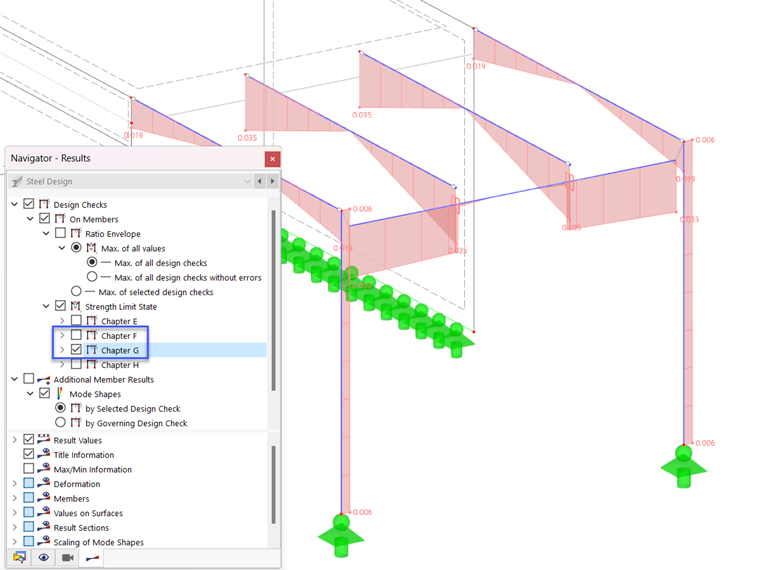Image resolution: width=760 pixels, height=570 pixels.
Task: Click the Ratio Envelope icon
Action: 76,233
